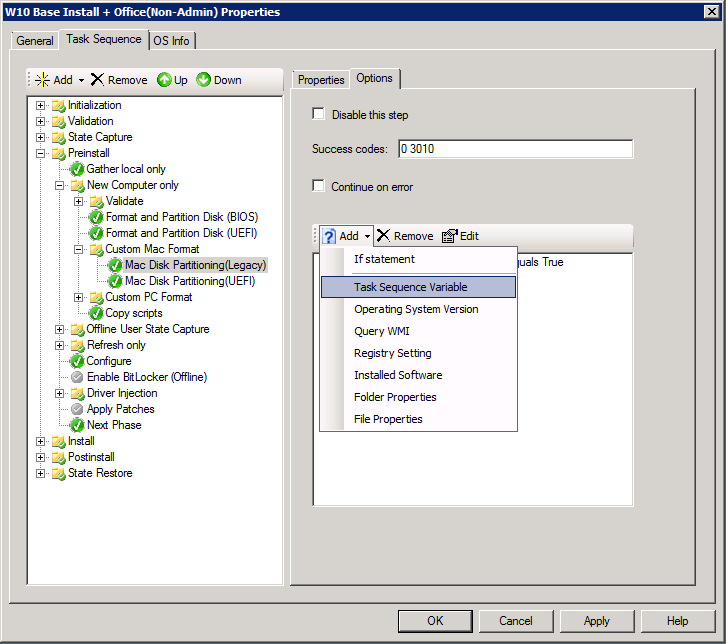726x644 pixels.
Task: Click the State Restore folder icon
Action: 59,474
